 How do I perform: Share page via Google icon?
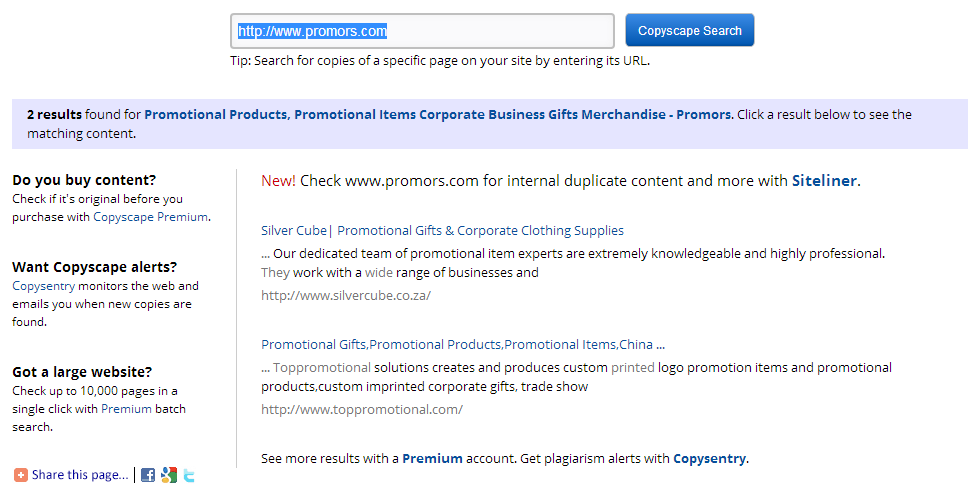click(169, 475)
